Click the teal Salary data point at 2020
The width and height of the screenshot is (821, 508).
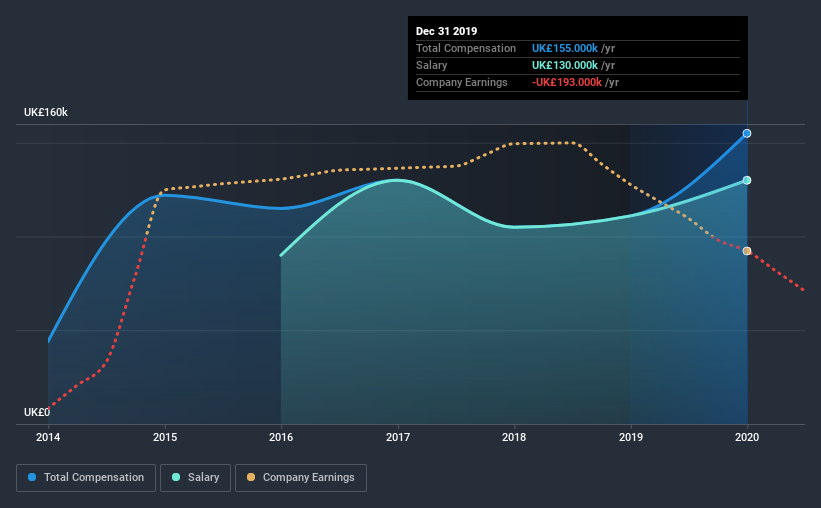coord(747,180)
